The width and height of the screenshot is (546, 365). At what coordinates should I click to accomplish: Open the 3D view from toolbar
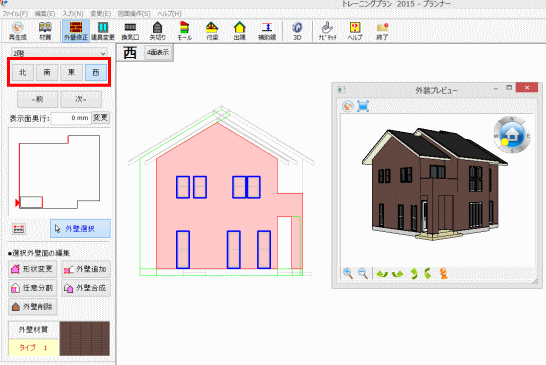pyautogui.click(x=297, y=31)
